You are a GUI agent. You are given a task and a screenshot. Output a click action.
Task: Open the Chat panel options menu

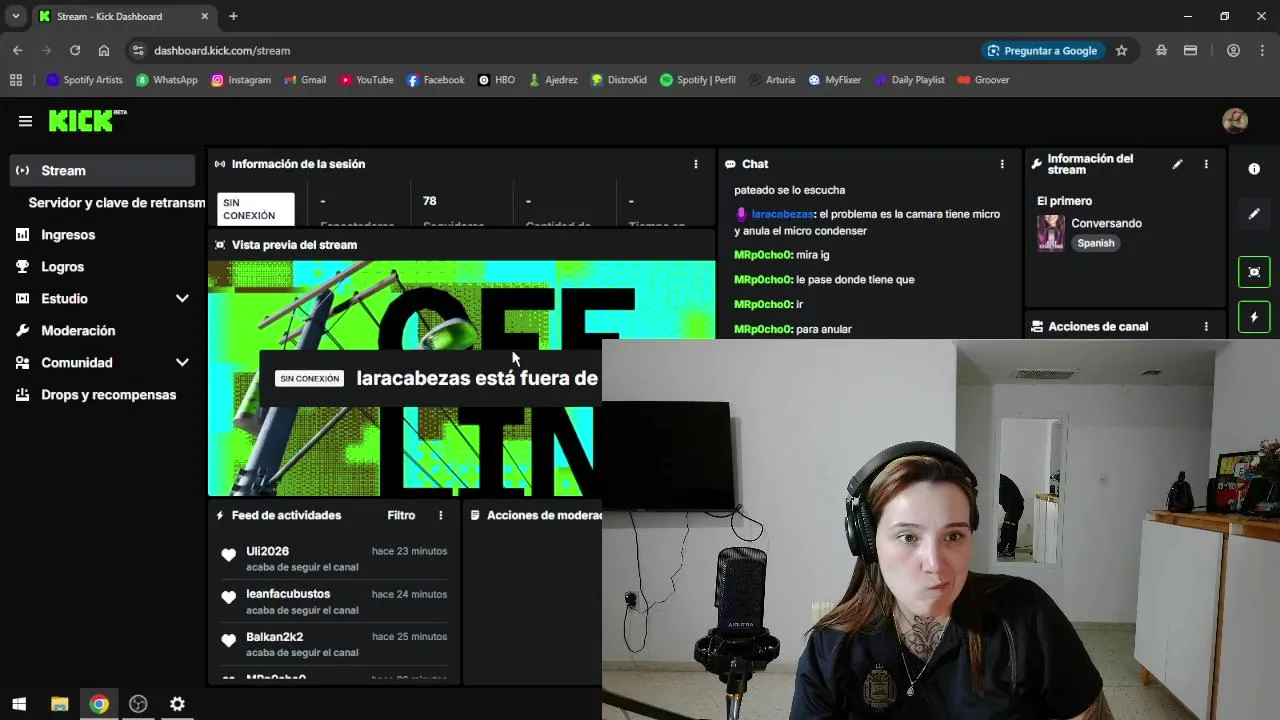(x=1002, y=164)
